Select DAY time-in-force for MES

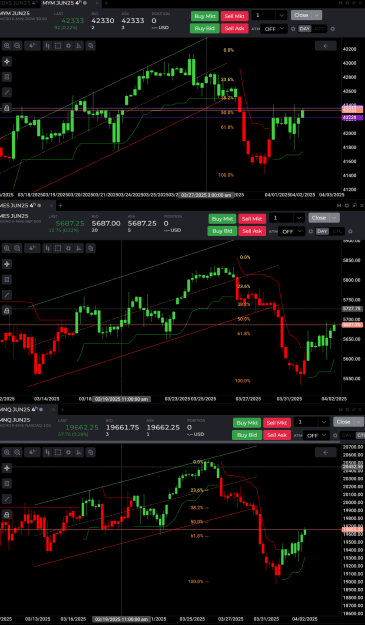click(322, 232)
